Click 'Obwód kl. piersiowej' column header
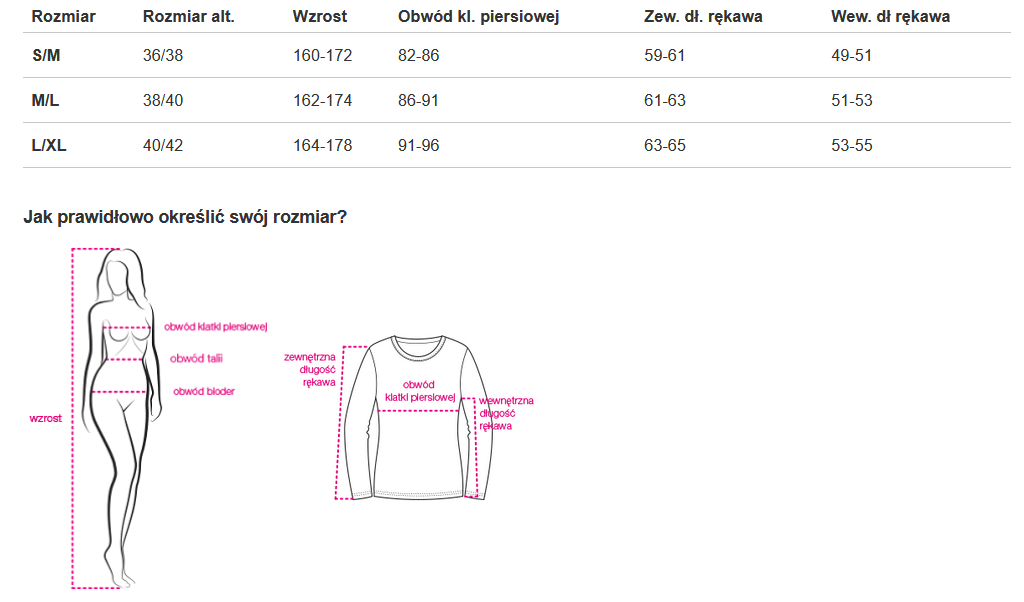This screenshot has height=602, width=1024. (x=478, y=17)
